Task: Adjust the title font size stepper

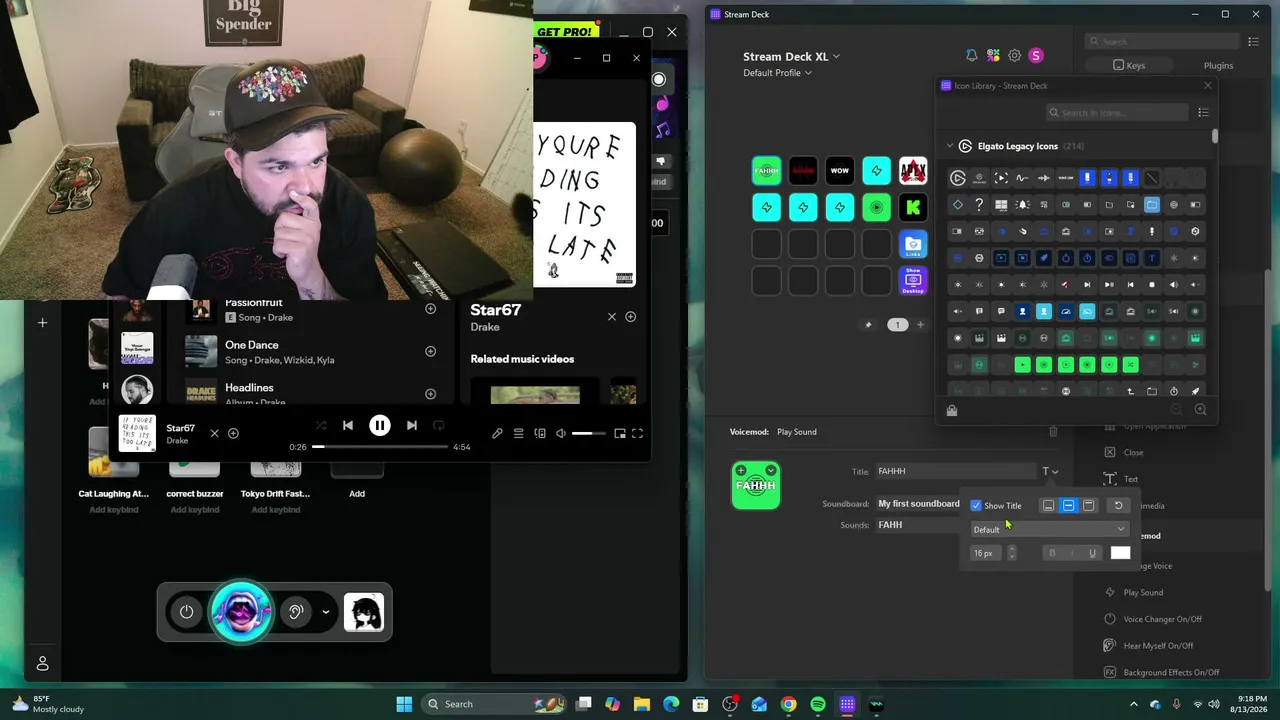Action: pyautogui.click(x=1012, y=553)
